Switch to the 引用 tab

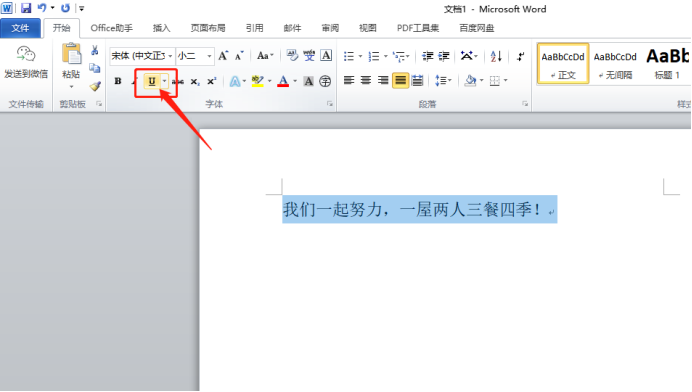tap(255, 28)
